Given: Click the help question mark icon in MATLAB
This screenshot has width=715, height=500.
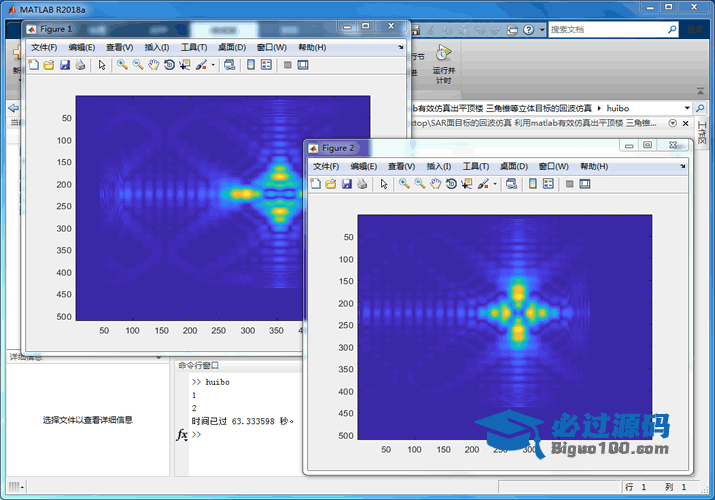Looking at the screenshot, I should 528,30.
